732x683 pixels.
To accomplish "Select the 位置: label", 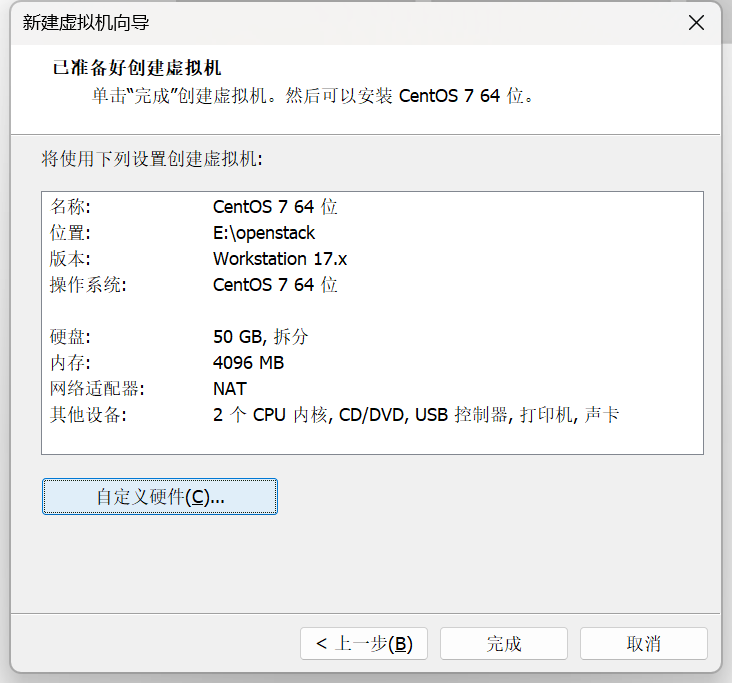I will click(70, 232).
